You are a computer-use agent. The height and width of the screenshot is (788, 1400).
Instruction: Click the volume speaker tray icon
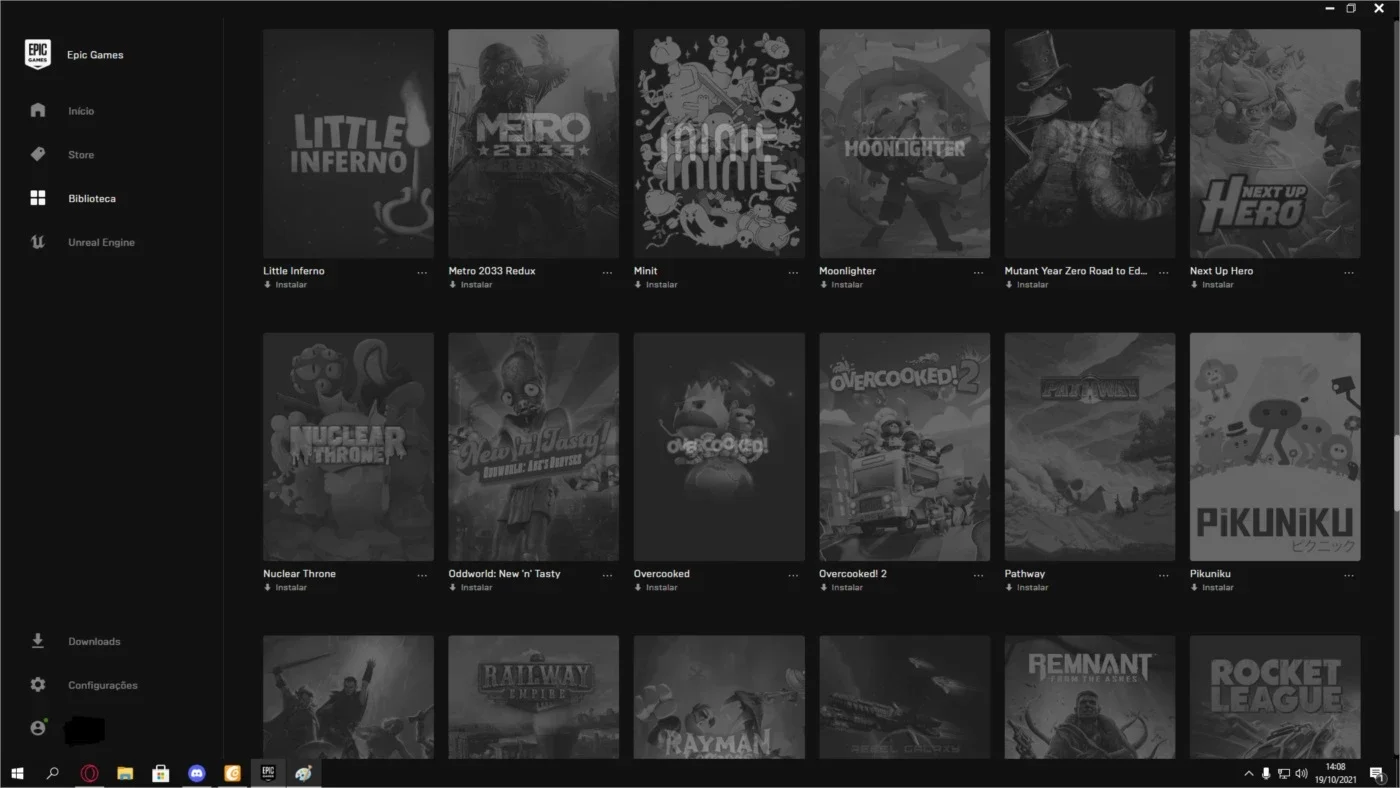tap(1301, 774)
